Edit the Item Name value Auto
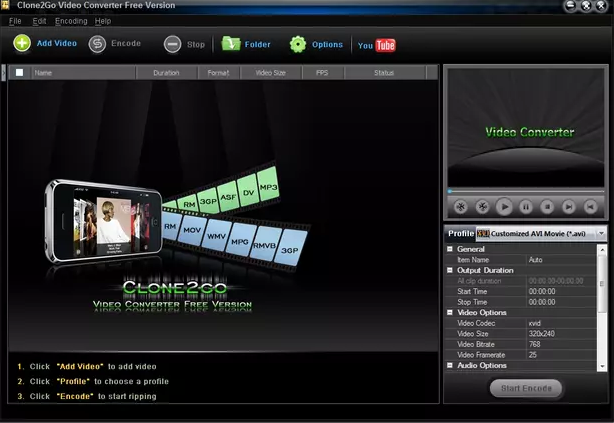 562,260
